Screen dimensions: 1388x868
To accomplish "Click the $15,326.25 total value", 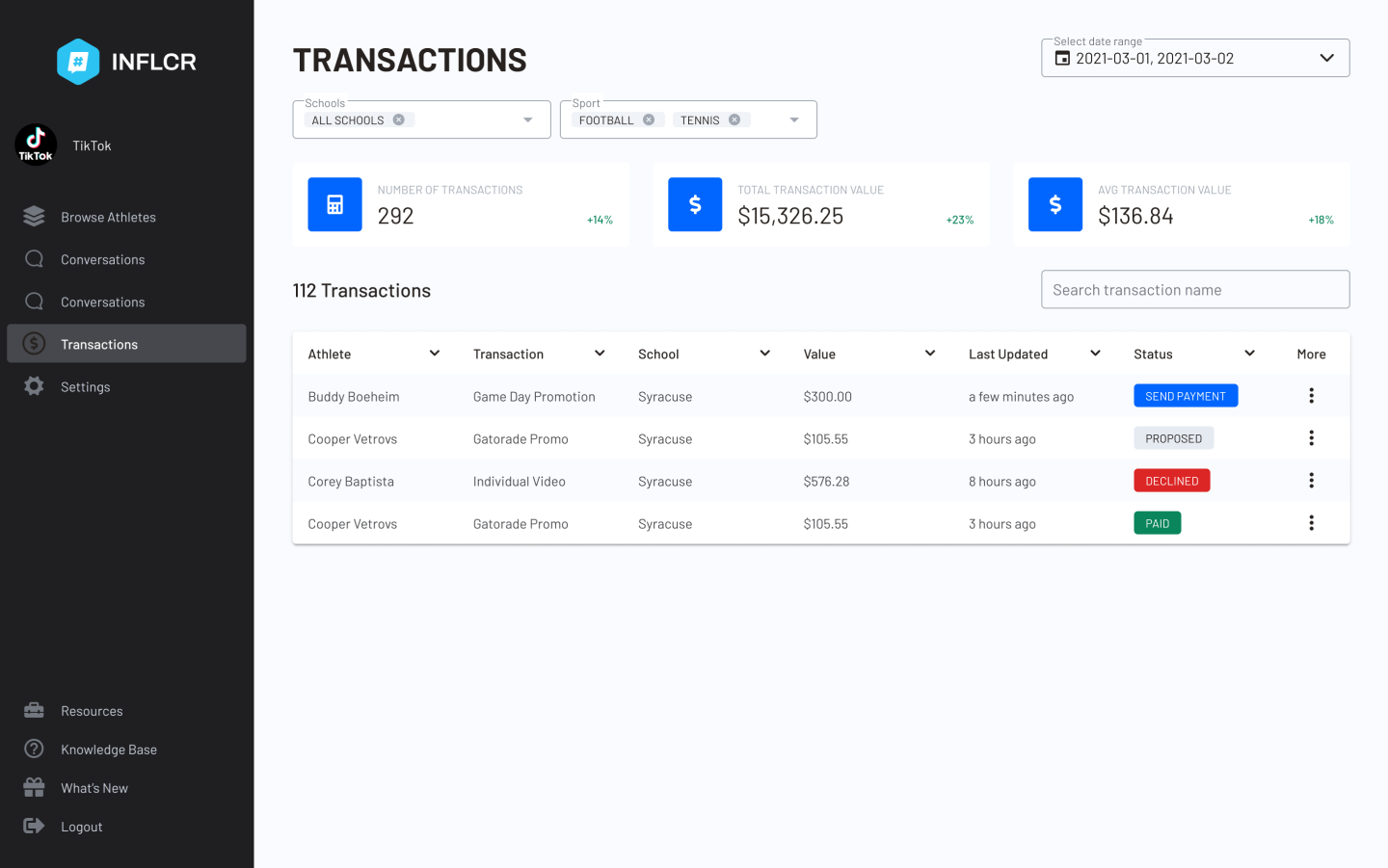I will tap(790, 216).
